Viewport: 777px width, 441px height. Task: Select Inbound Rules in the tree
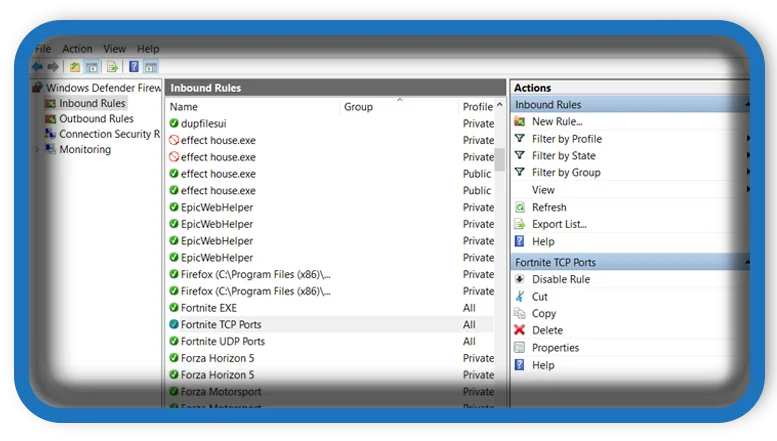[92, 103]
